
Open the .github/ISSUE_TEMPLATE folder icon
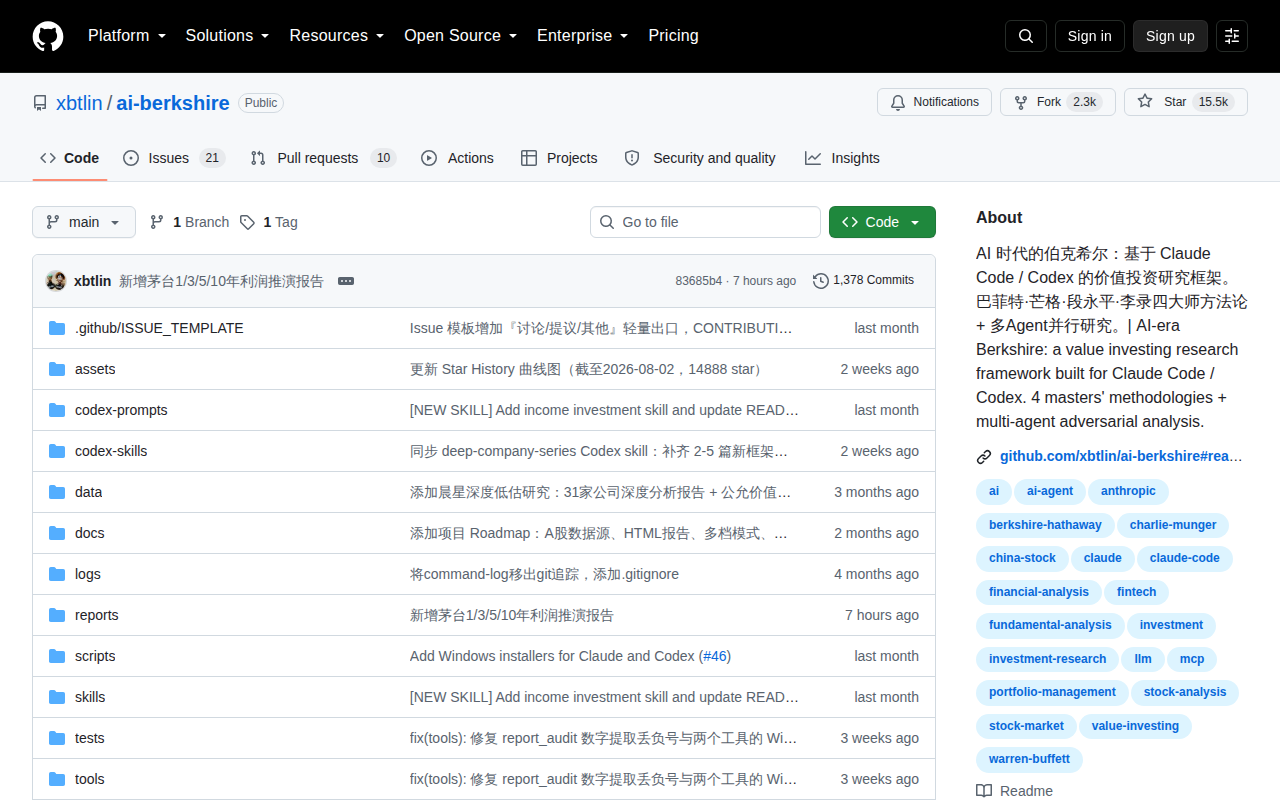(x=57, y=328)
